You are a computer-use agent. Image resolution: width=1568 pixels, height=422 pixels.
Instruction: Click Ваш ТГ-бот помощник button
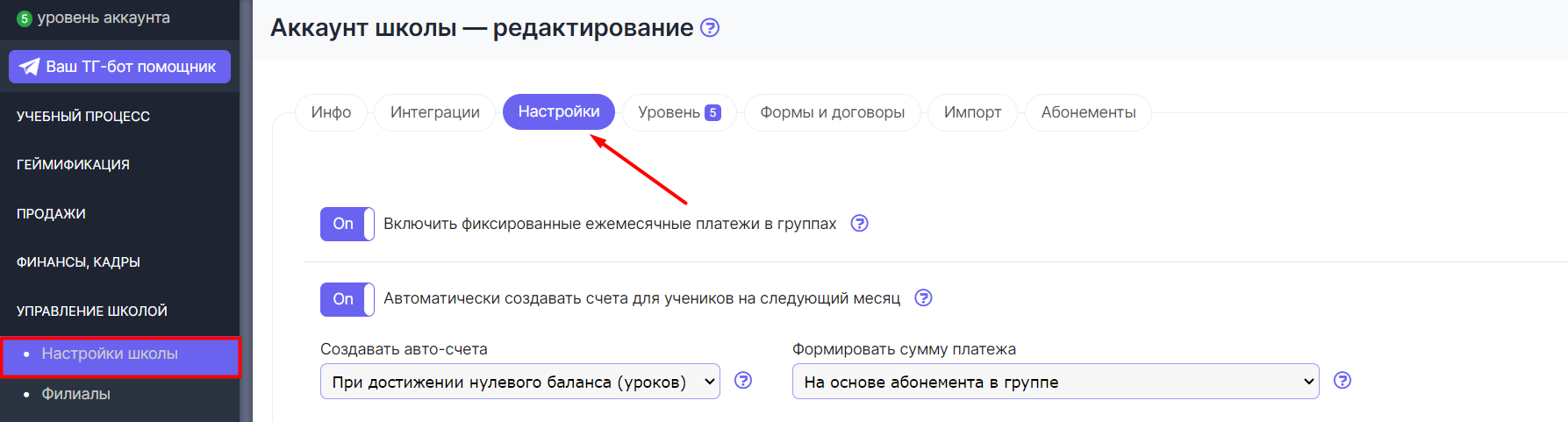point(119,67)
